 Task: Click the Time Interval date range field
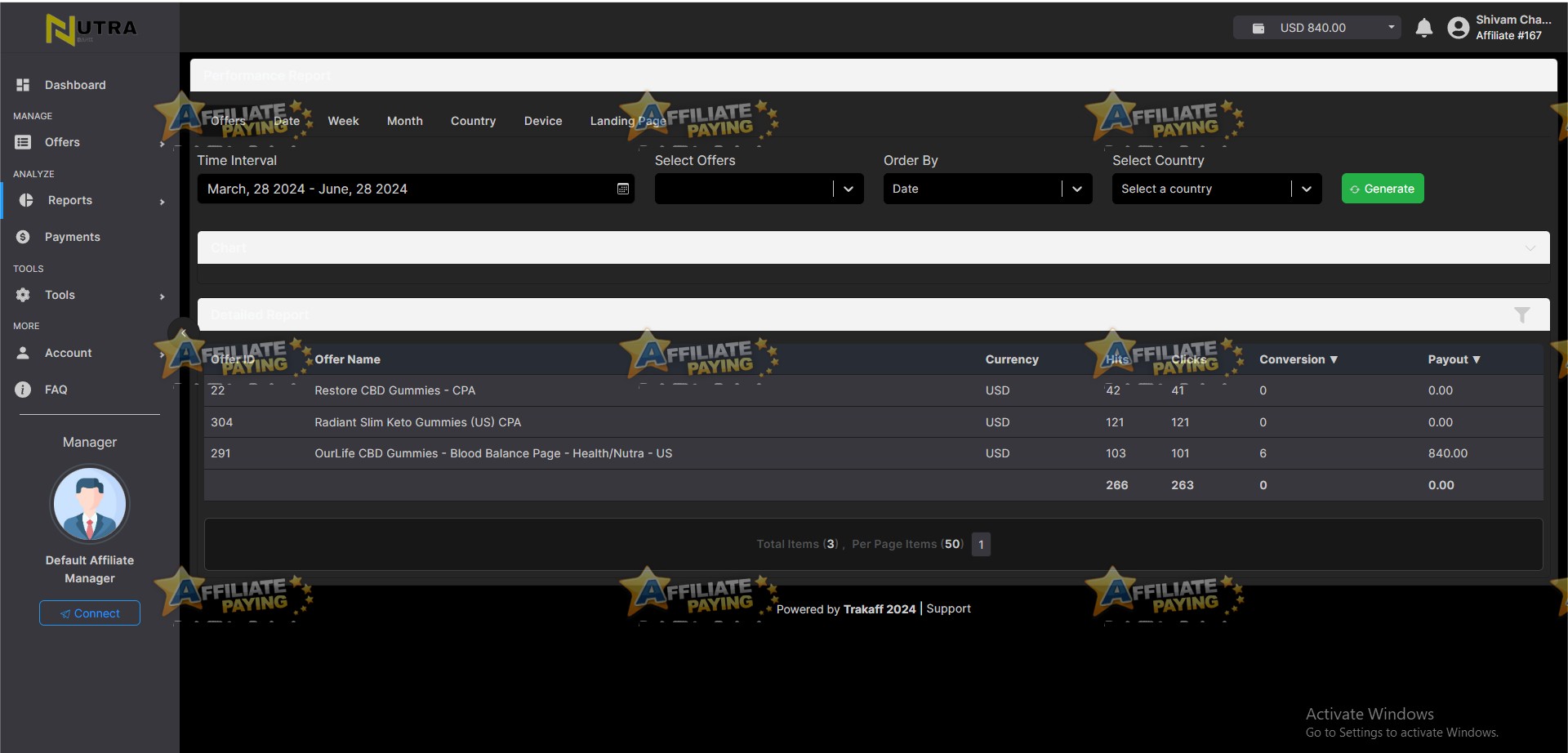(x=416, y=189)
